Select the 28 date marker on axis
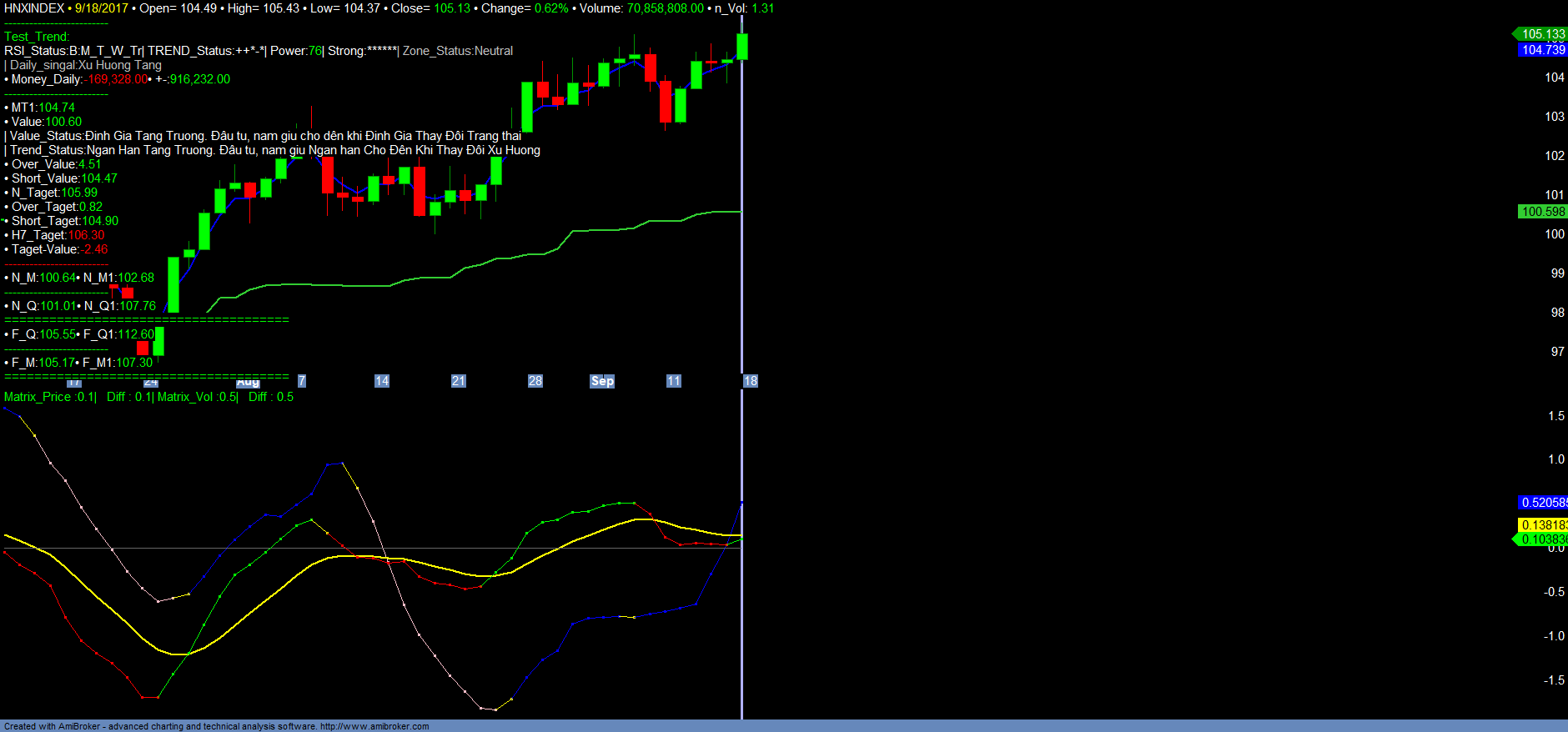Image resolution: width=1568 pixels, height=732 pixels. coord(535,381)
